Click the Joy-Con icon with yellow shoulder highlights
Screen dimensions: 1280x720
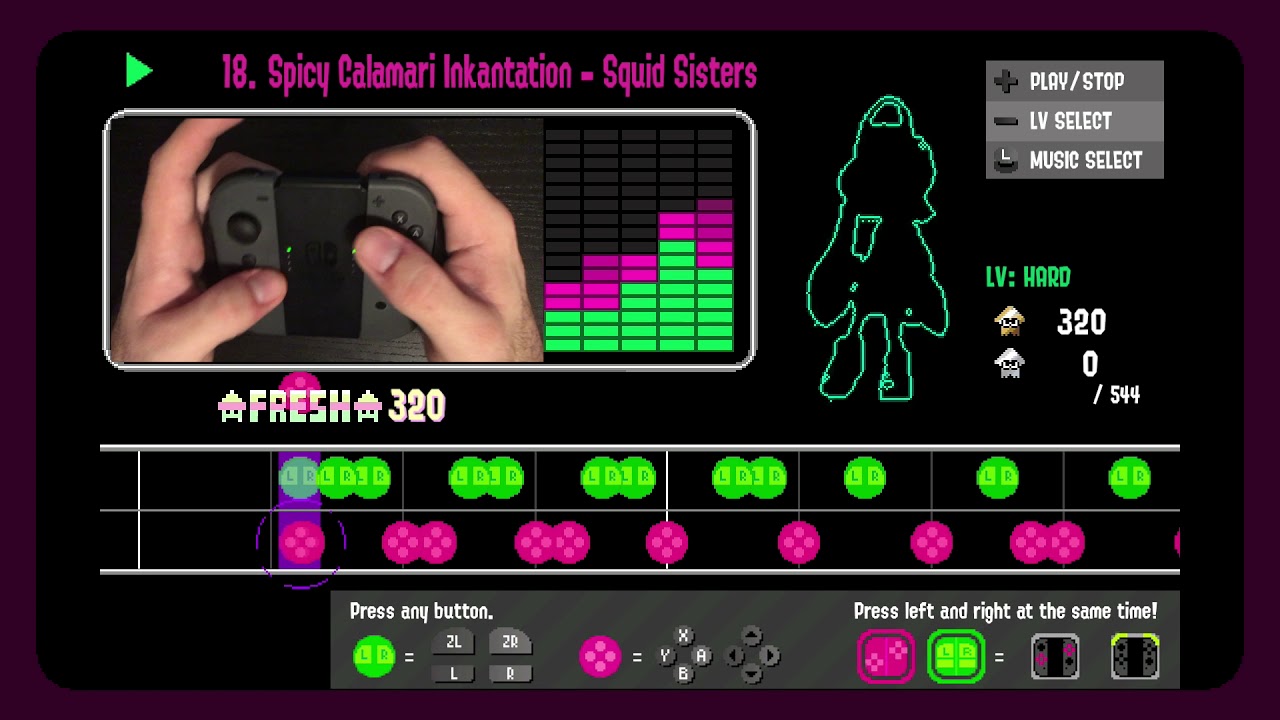[x=1135, y=657]
